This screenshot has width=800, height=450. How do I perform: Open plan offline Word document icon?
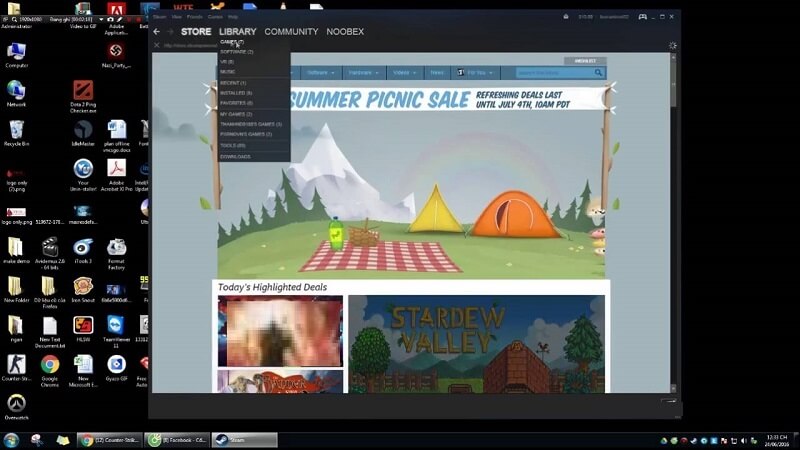tap(117, 136)
